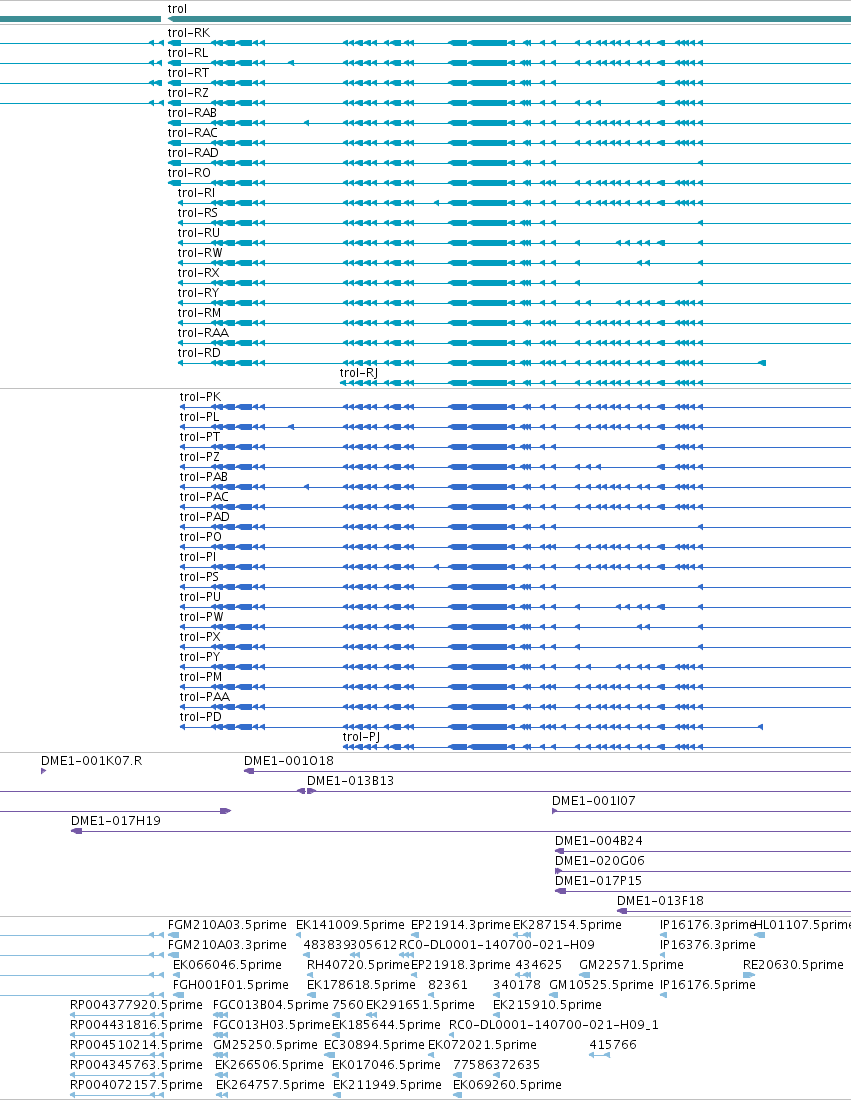Select transcript trol-RL label
This screenshot has width=851, height=1100.
pyautogui.click(x=188, y=53)
